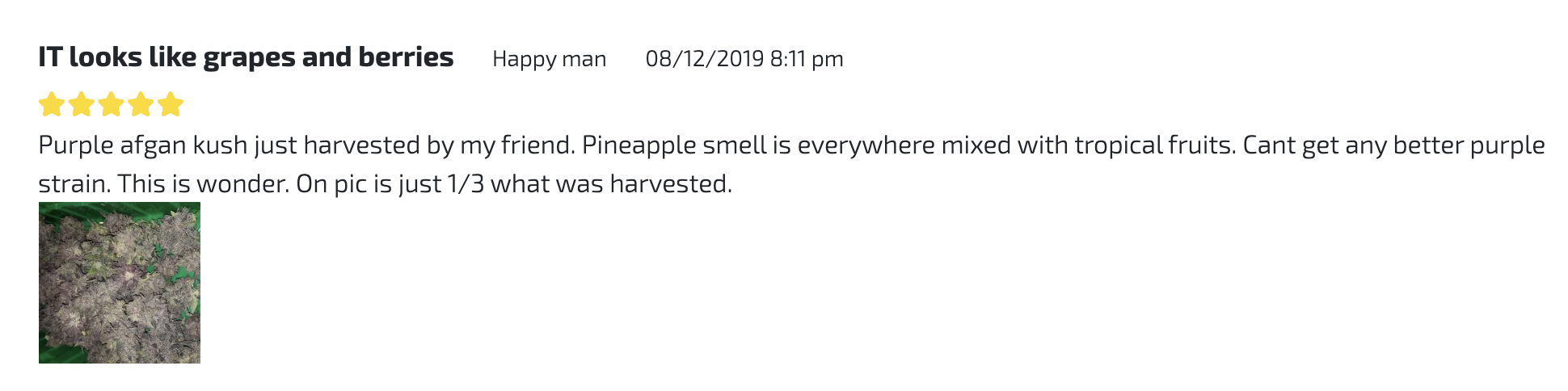Click the second yellow rating star
This screenshot has height=391, width=1568.
pos(81,104)
